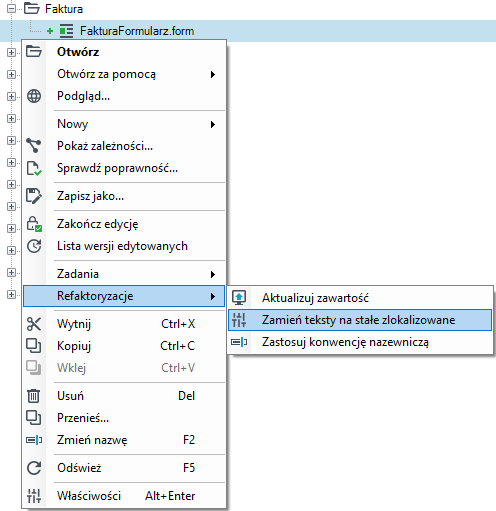Choose Podgląd... from the context menu
Viewport: 496px width, 511px height.
tap(124, 96)
